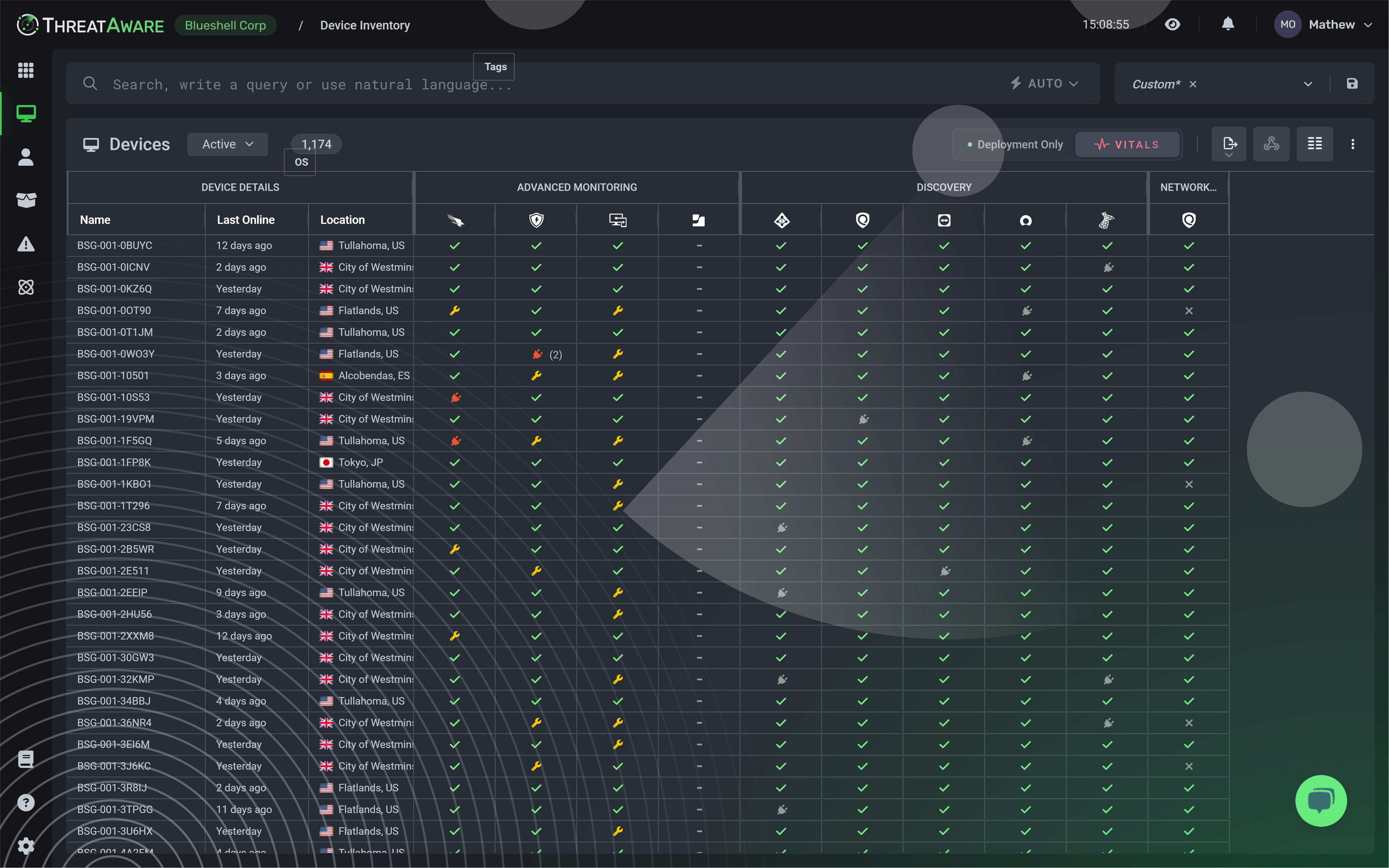The image size is (1389, 868).
Task: Open device BSG-001-36NR4
Action: point(114,723)
